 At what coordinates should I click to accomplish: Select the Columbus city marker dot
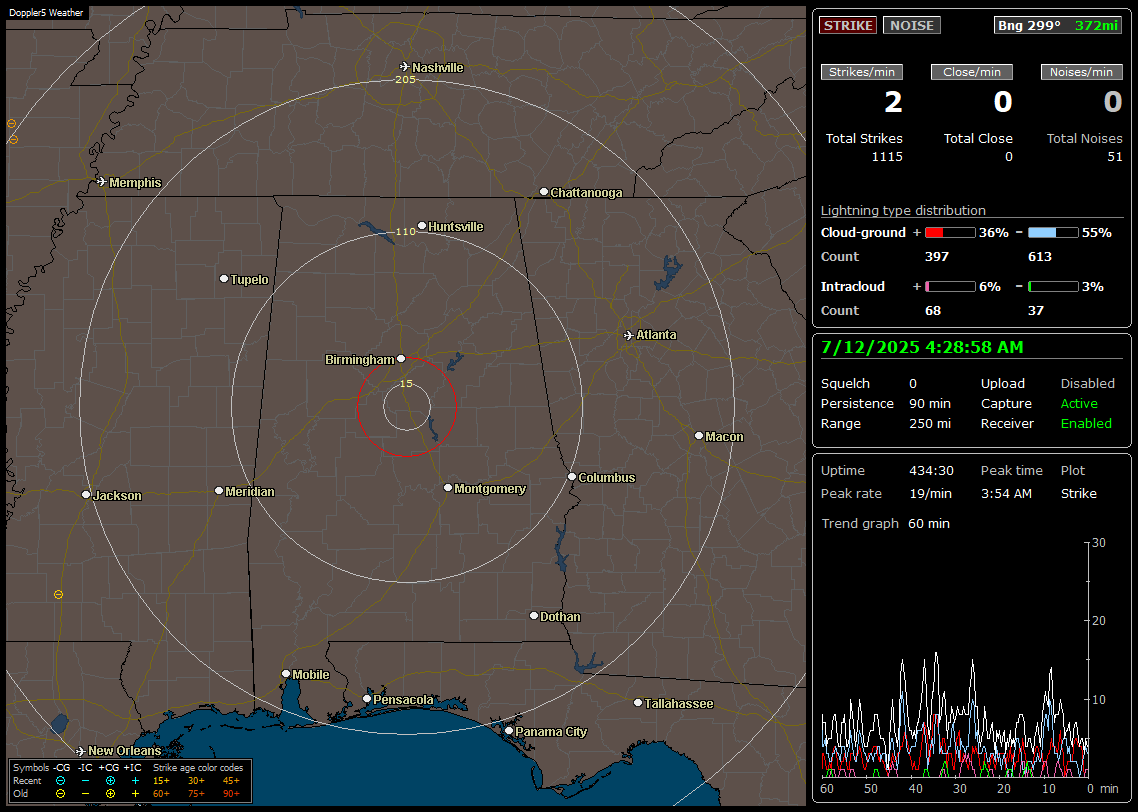[572, 477]
